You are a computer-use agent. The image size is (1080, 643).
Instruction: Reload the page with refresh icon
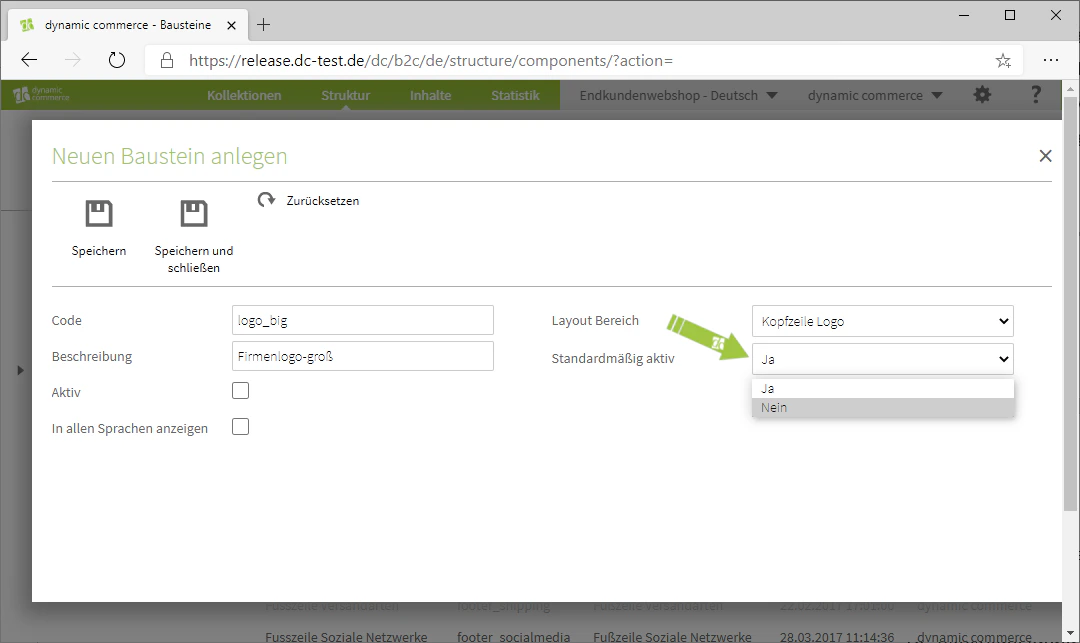pyautogui.click(x=117, y=61)
